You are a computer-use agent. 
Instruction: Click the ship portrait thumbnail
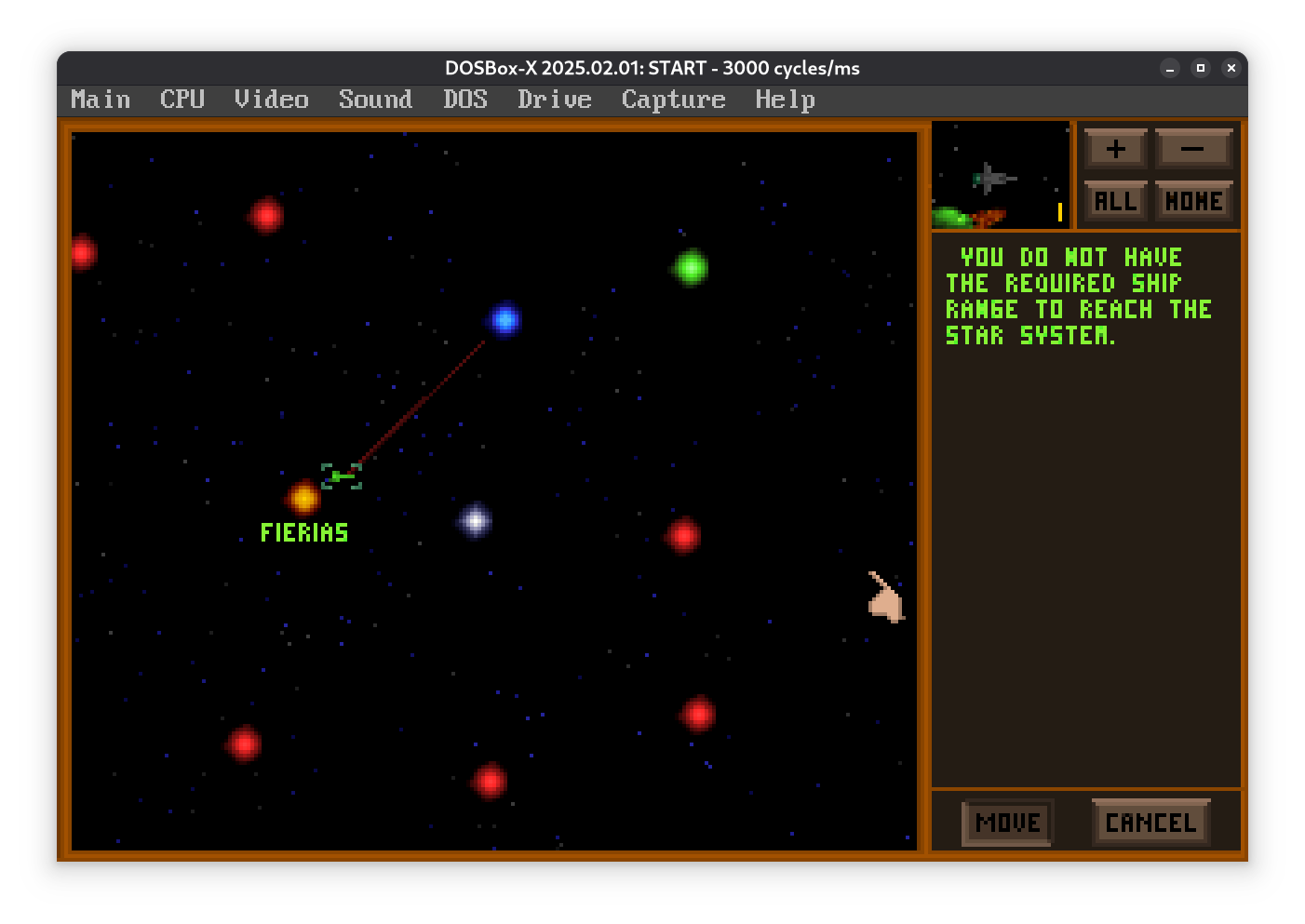coord(1001,175)
